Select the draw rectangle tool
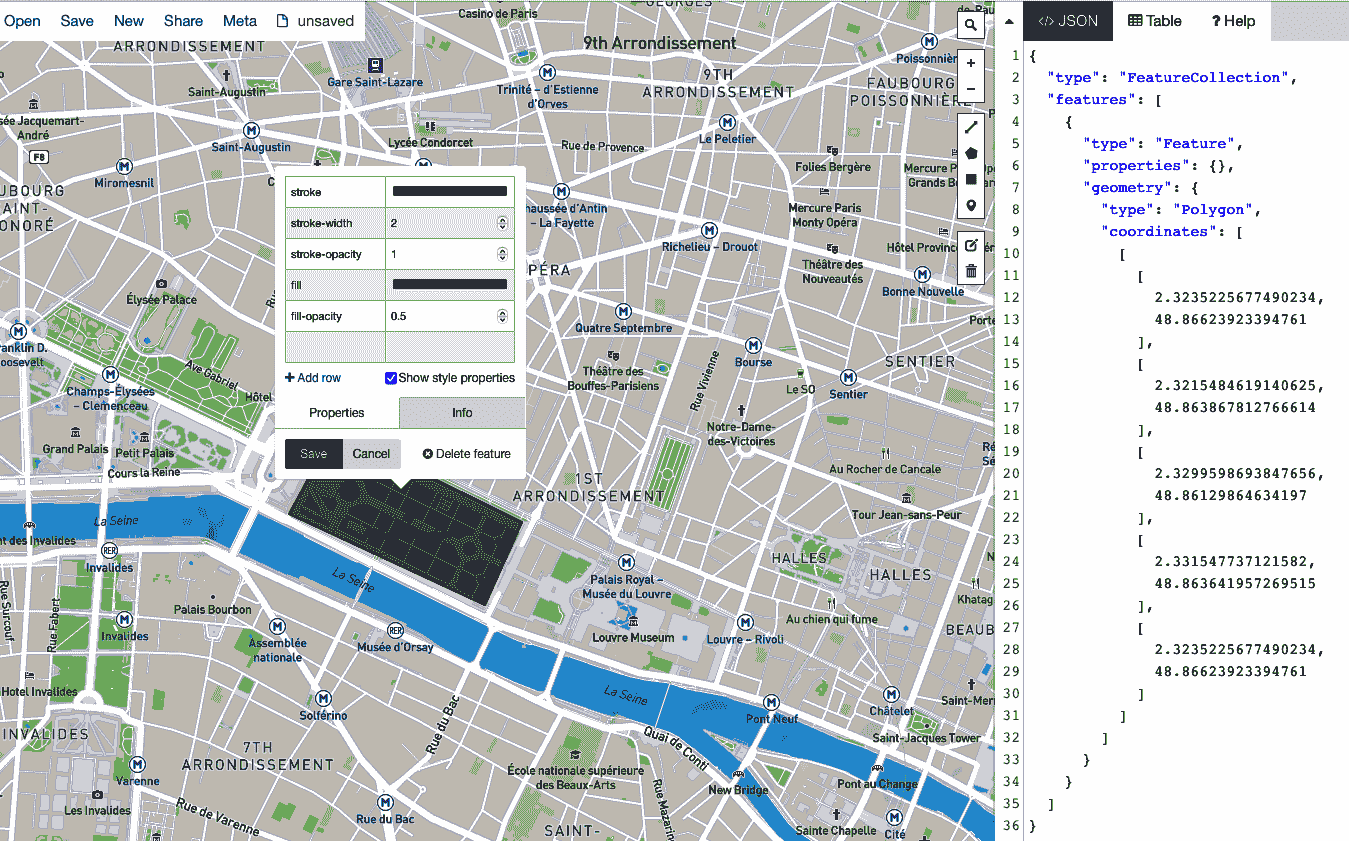 tap(970, 179)
